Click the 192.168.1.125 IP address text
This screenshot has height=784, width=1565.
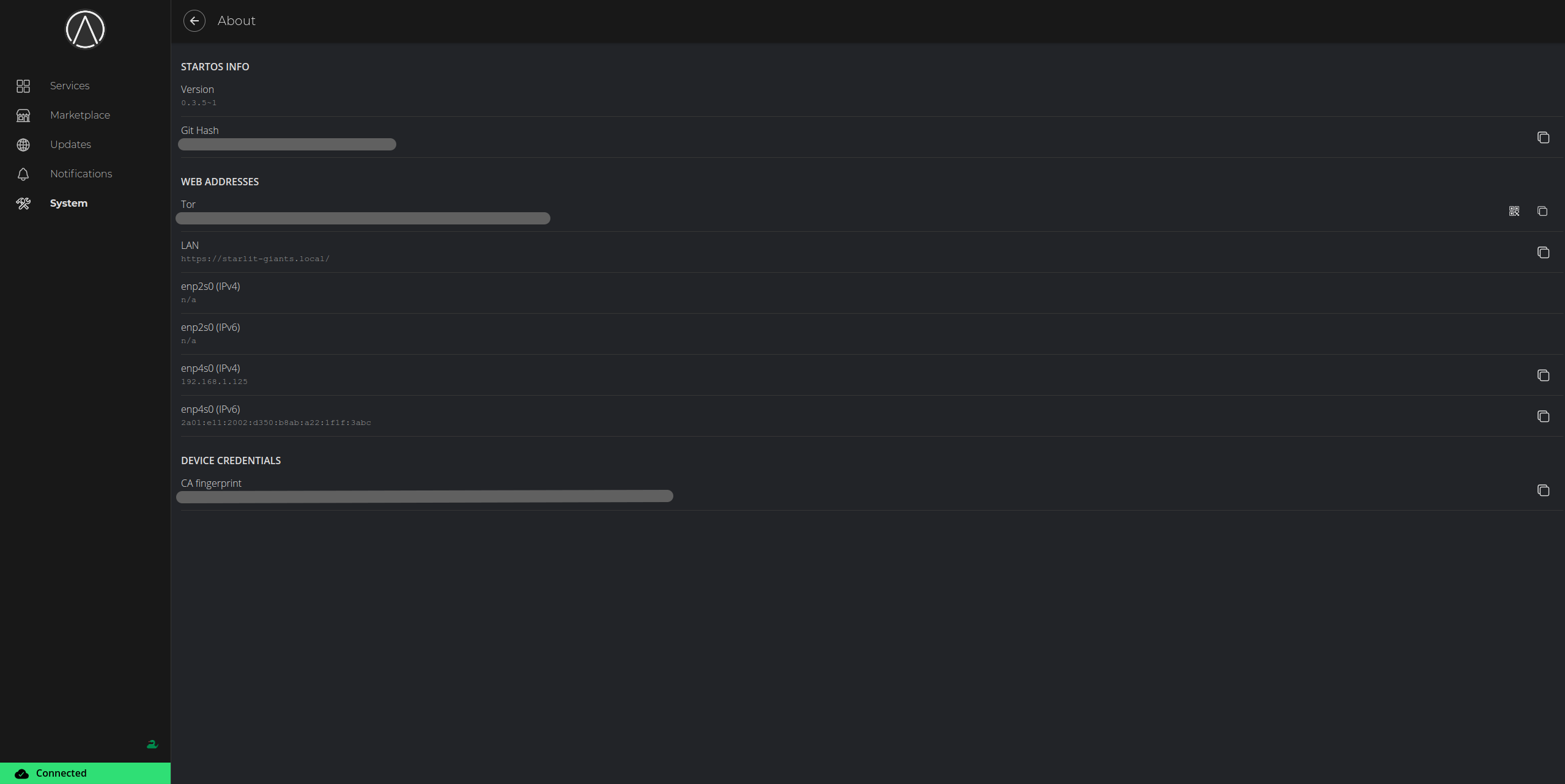pos(214,382)
